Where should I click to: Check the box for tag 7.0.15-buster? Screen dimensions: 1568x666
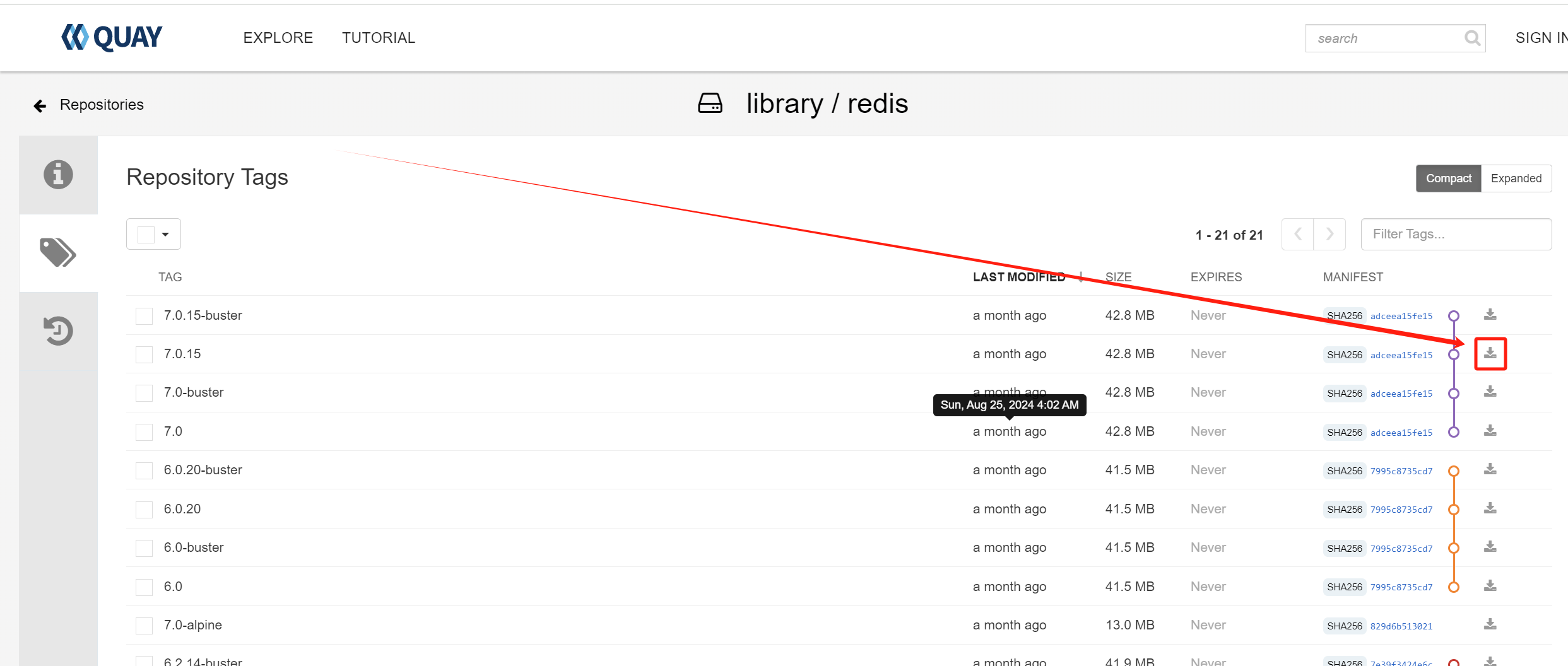tap(144, 316)
